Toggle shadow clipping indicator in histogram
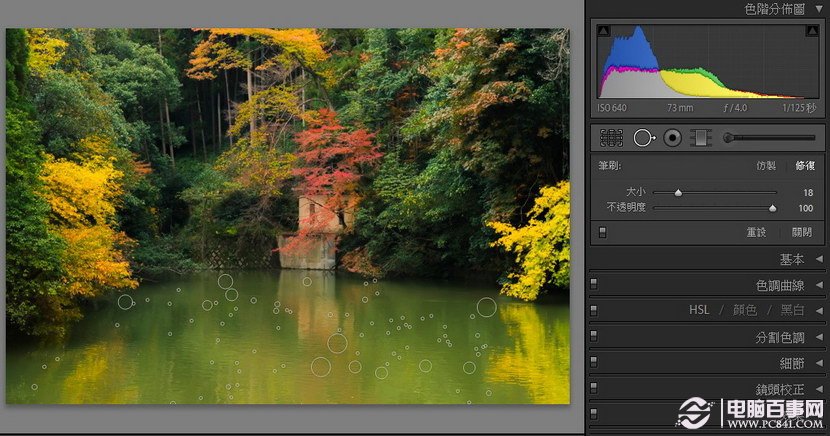830x436 pixels. (603, 32)
